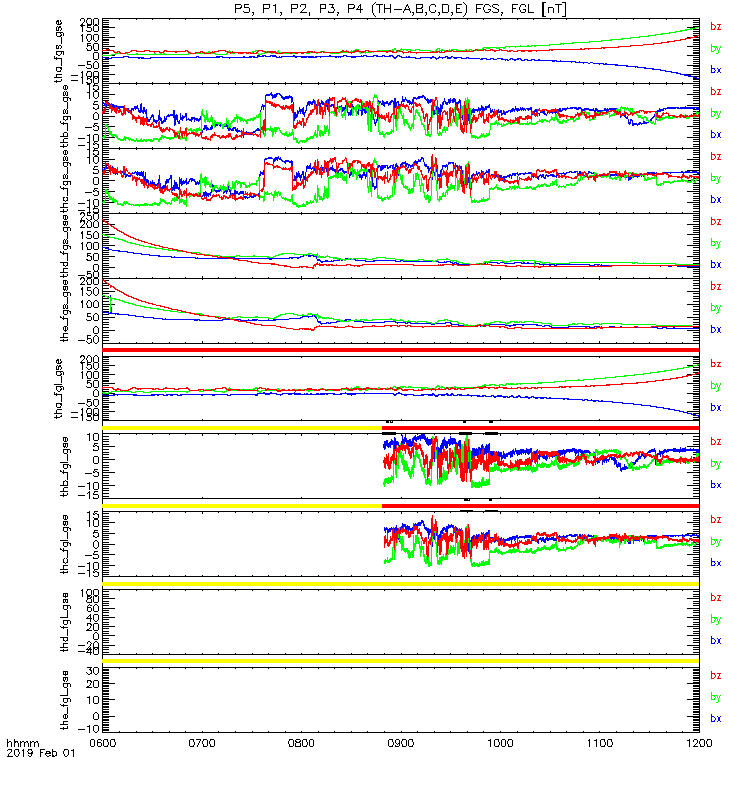
Task: Click red bar segment above thc_fgl_gse panel
Action: coord(540,506)
